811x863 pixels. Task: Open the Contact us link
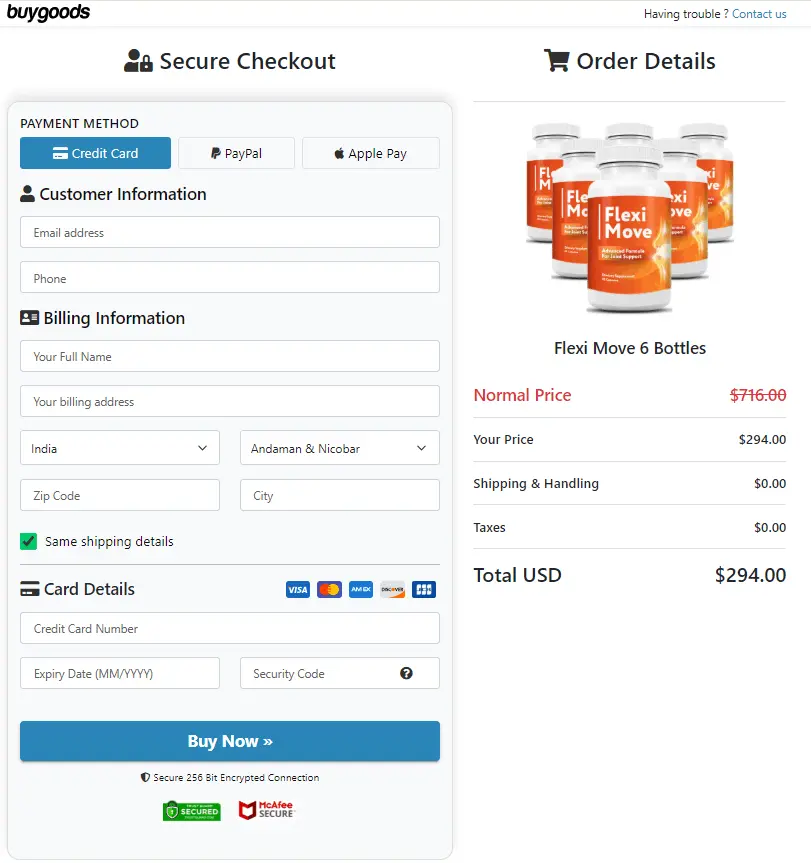(x=758, y=14)
